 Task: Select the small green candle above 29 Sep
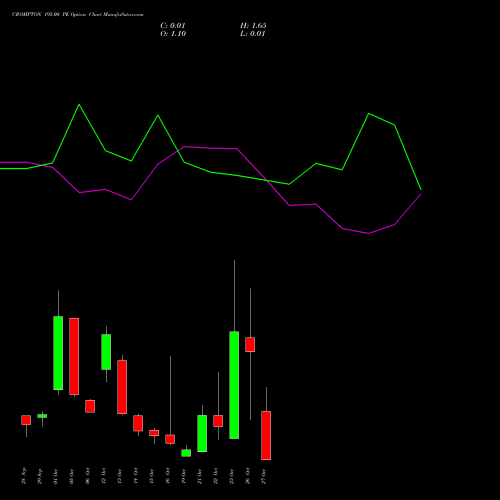42,416
